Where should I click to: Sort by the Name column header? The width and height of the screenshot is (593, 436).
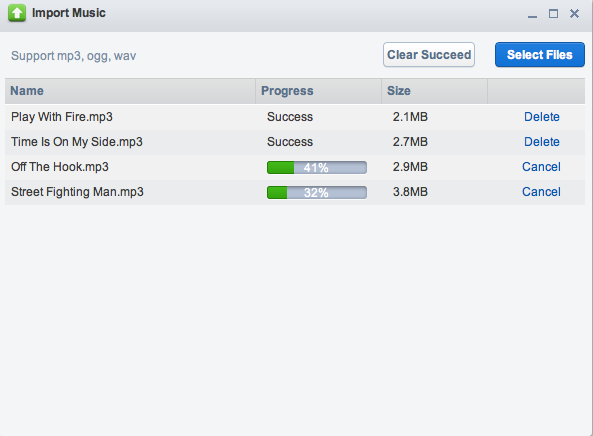click(130, 91)
